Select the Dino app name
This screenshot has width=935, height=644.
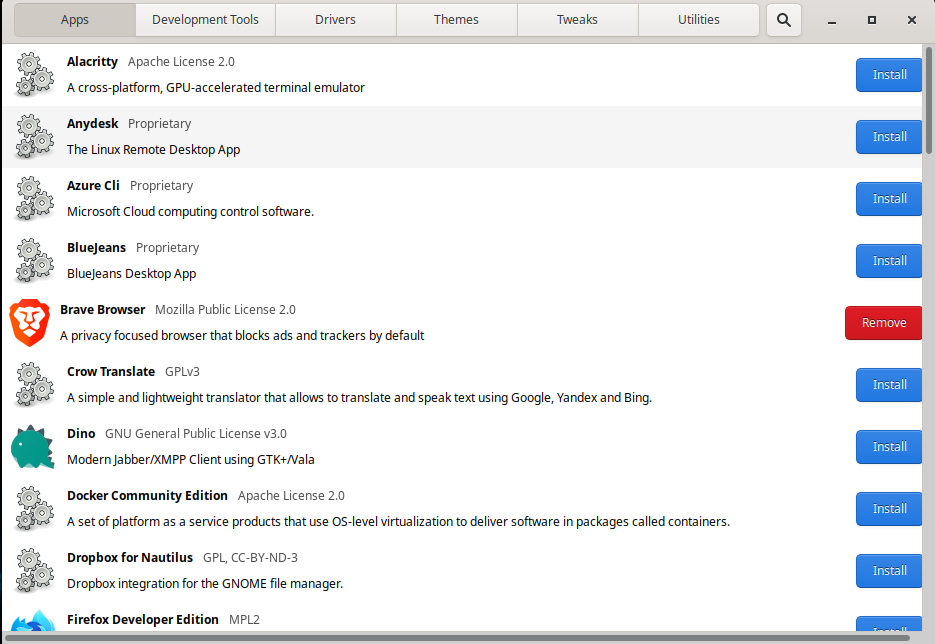pyautogui.click(x=81, y=434)
